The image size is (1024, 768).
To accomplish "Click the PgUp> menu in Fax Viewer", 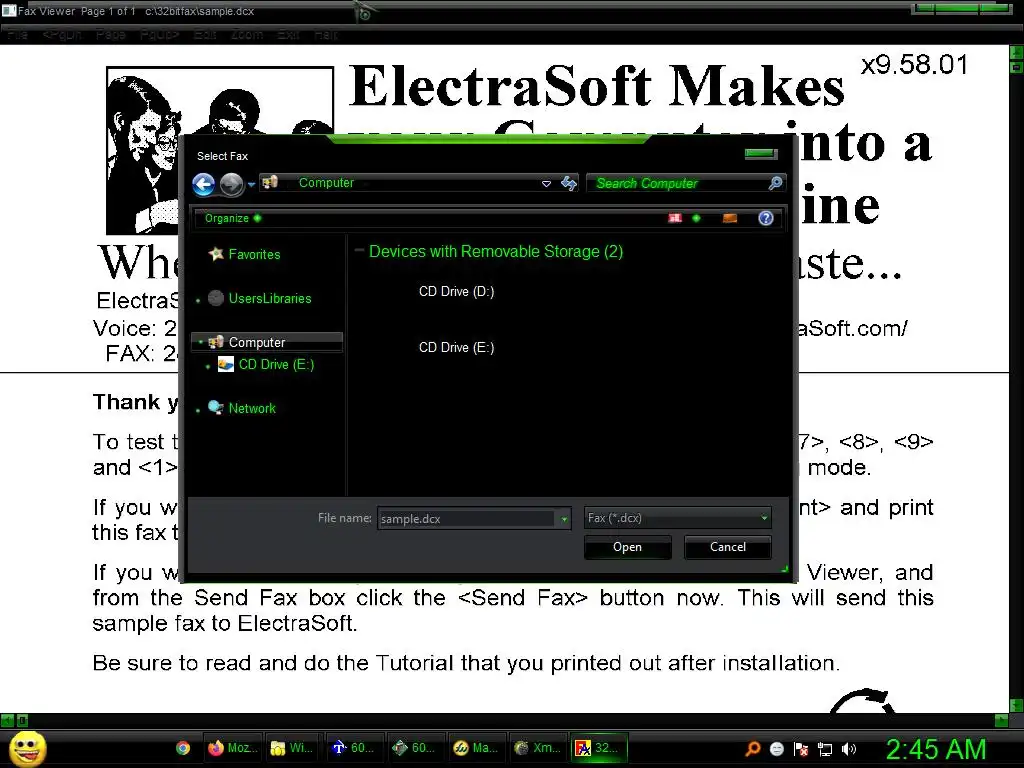I will click(x=159, y=35).
